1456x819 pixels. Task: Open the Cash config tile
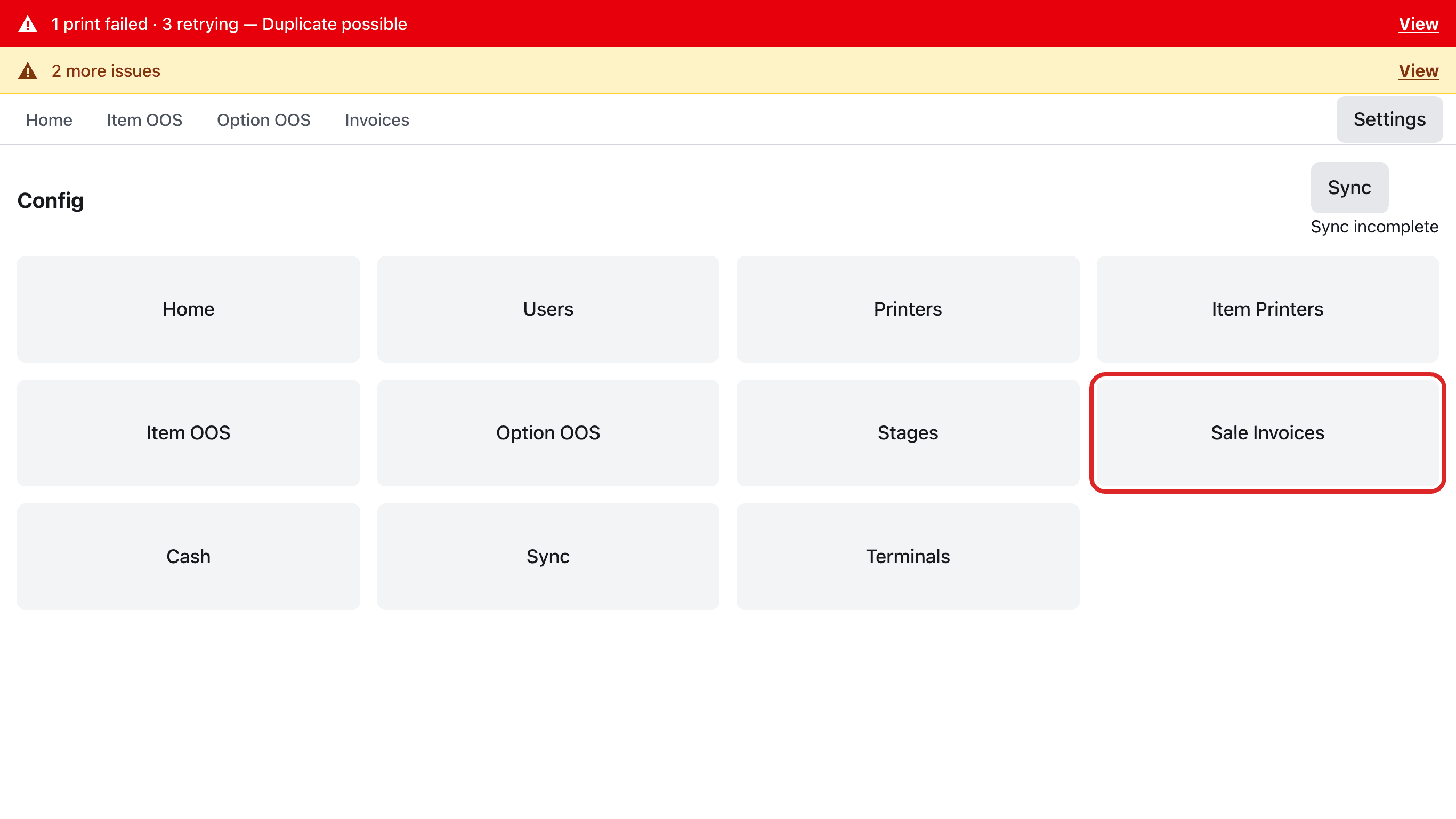pos(188,557)
